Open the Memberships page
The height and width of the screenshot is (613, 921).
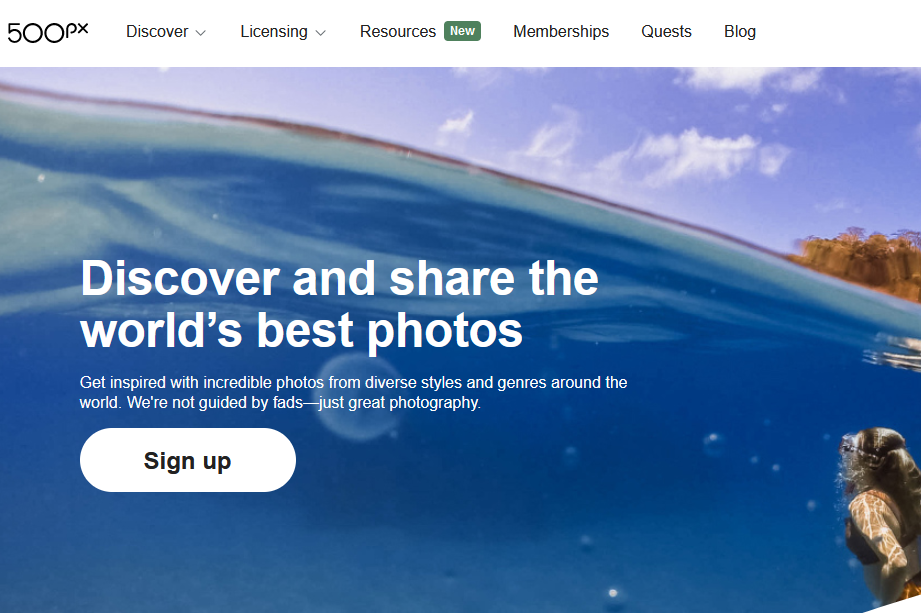(x=561, y=31)
